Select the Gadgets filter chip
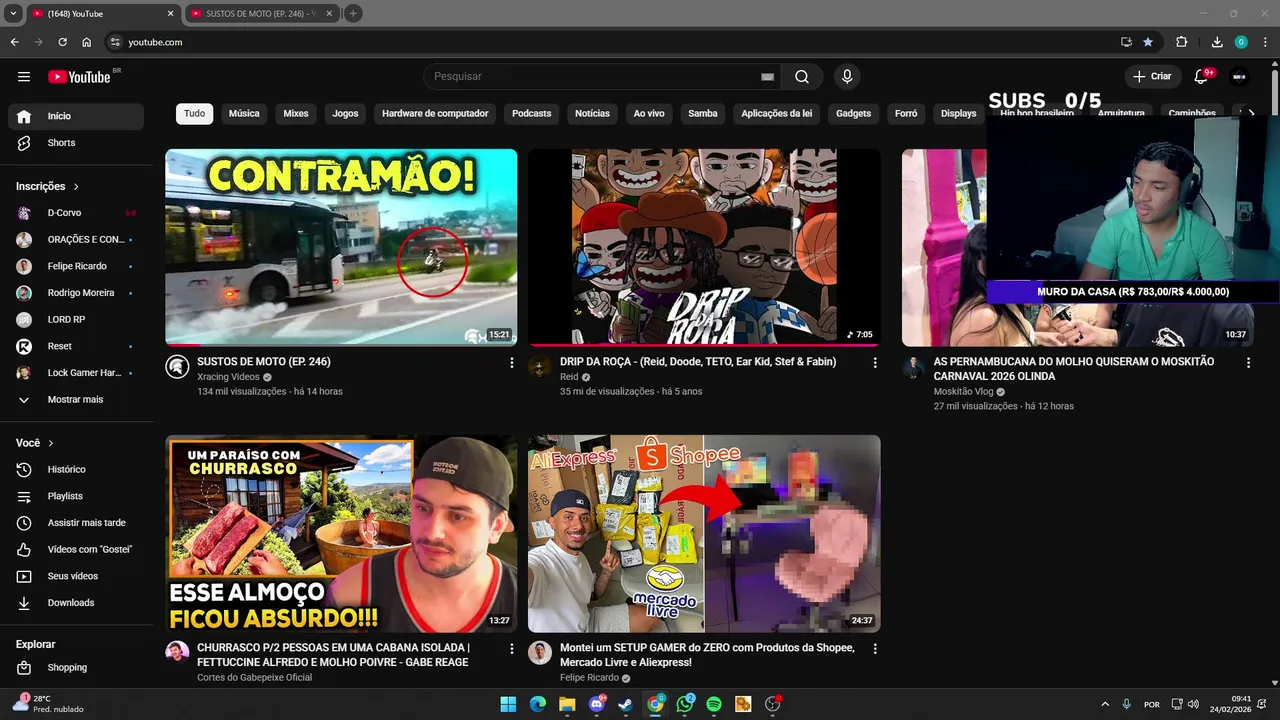The width and height of the screenshot is (1280, 720). tap(853, 114)
